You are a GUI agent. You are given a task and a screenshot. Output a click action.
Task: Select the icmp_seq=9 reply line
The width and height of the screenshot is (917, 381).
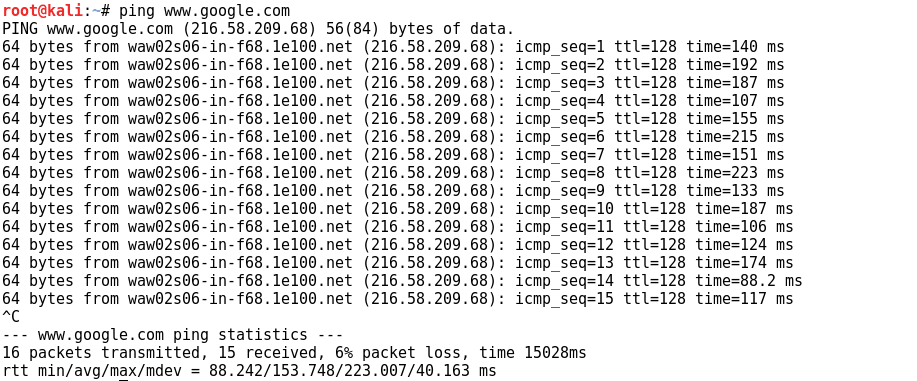(393, 191)
